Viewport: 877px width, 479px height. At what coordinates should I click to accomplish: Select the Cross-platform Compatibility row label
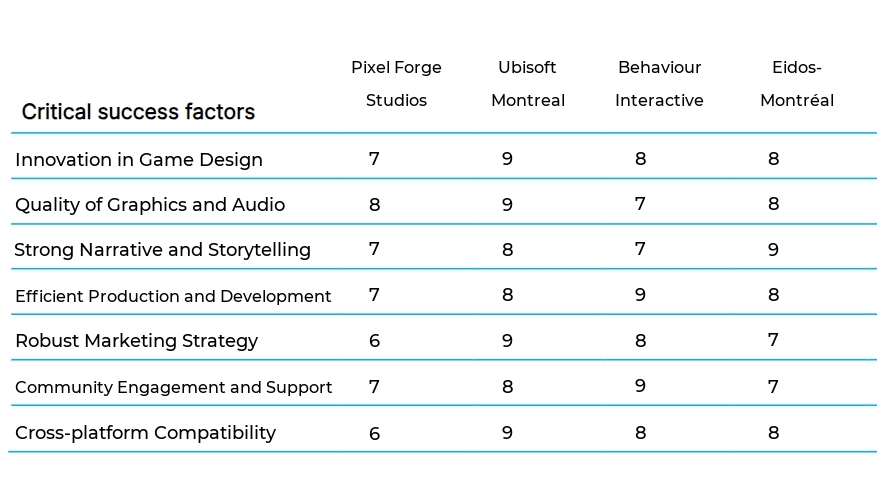(x=145, y=433)
